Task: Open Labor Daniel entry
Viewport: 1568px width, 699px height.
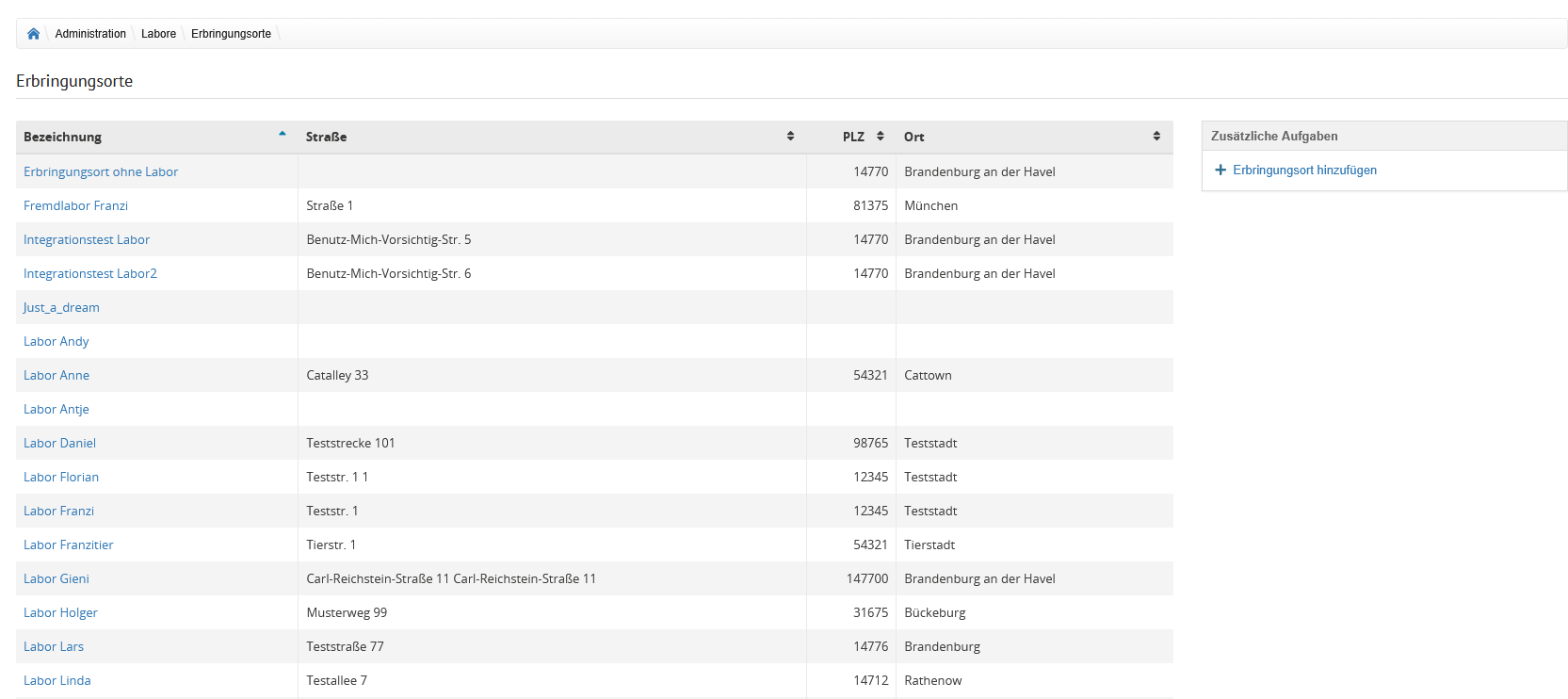Action: coord(59,443)
